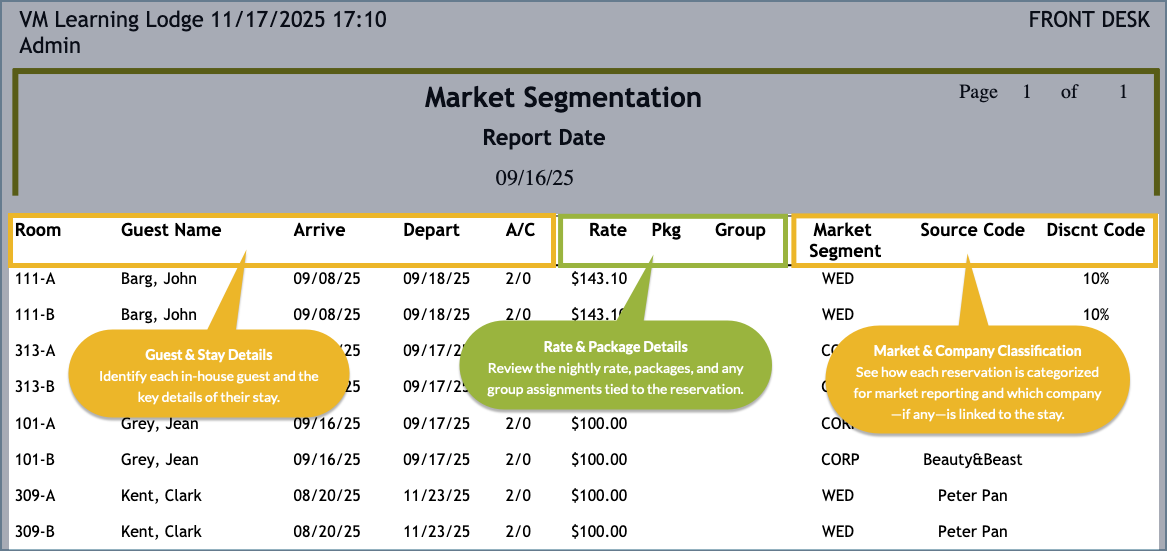Click the Room column header
Image resolution: width=1167 pixels, height=551 pixels.
point(38,230)
